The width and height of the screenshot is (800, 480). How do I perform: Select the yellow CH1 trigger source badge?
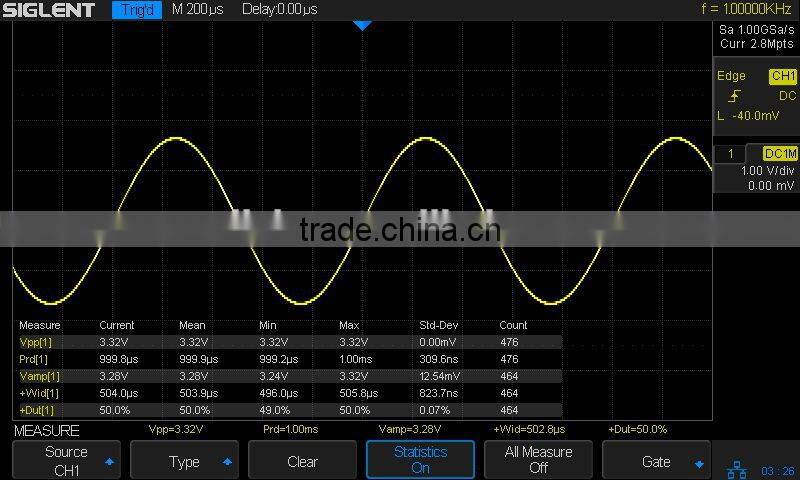coord(782,76)
